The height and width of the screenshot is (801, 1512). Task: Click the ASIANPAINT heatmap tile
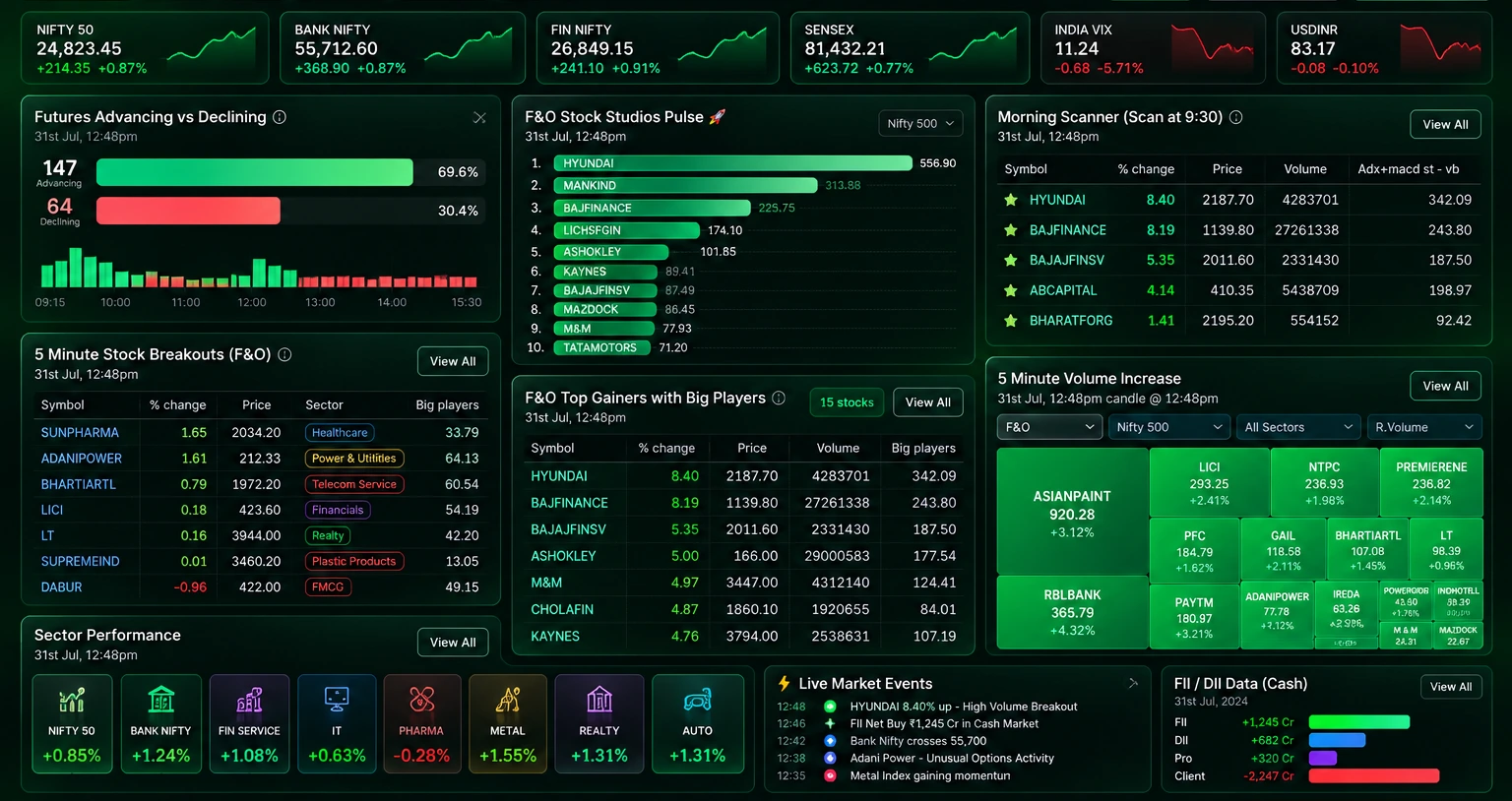click(x=1072, y=512)
